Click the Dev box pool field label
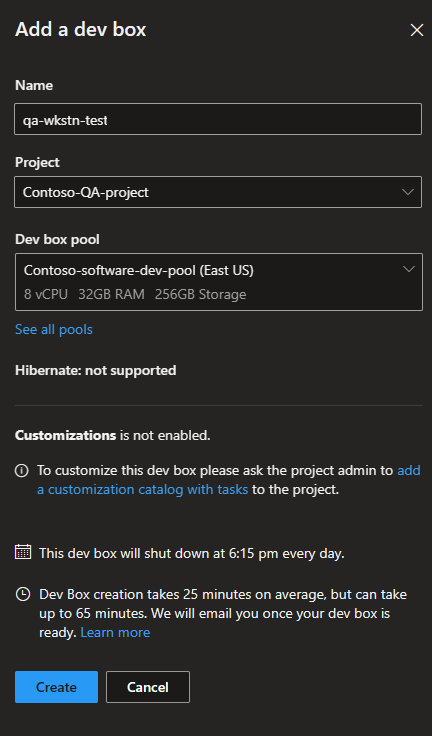This screenshot has height=736, width=432. [57, 239]
